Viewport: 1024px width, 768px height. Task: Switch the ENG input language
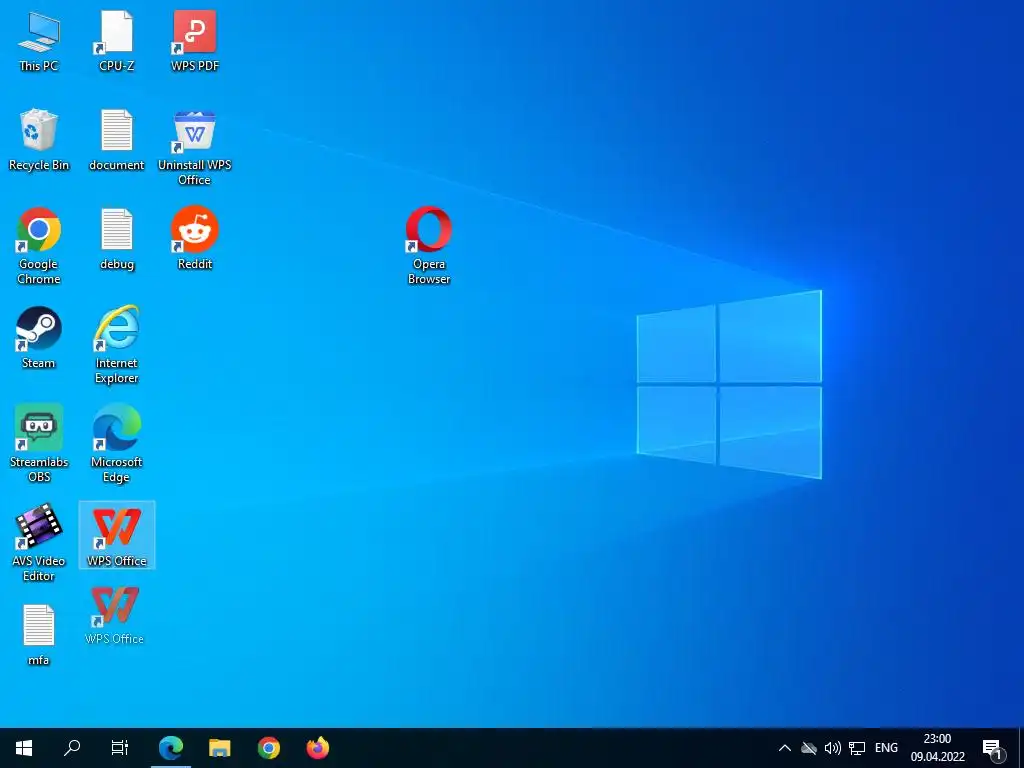(x=886, y=748)
